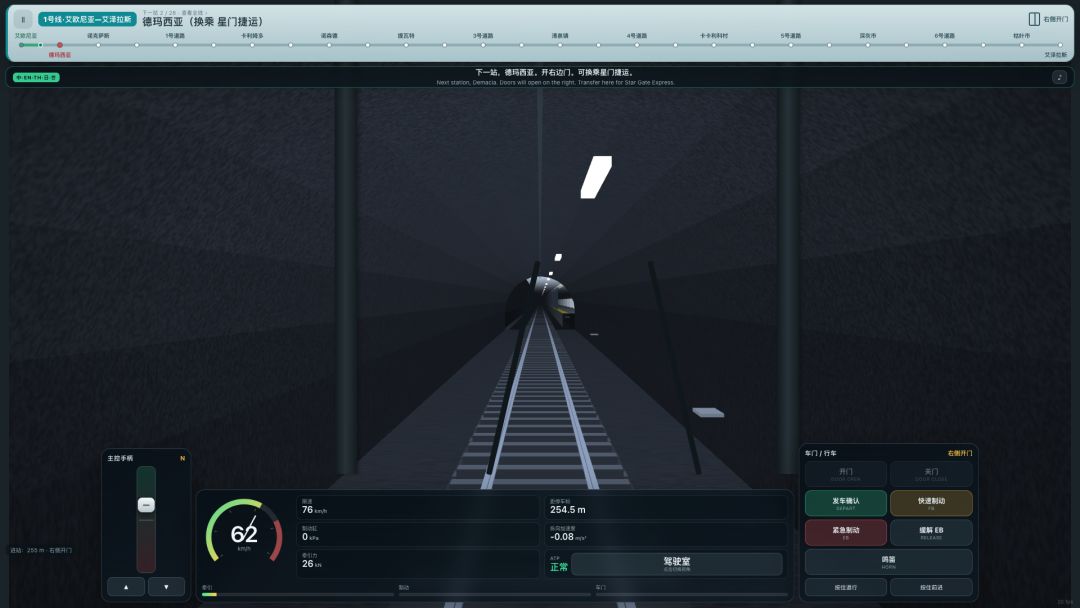This screenshot has width=1080, height=608.
Task: Click the 车门 door progress bar
Action: 692,594
